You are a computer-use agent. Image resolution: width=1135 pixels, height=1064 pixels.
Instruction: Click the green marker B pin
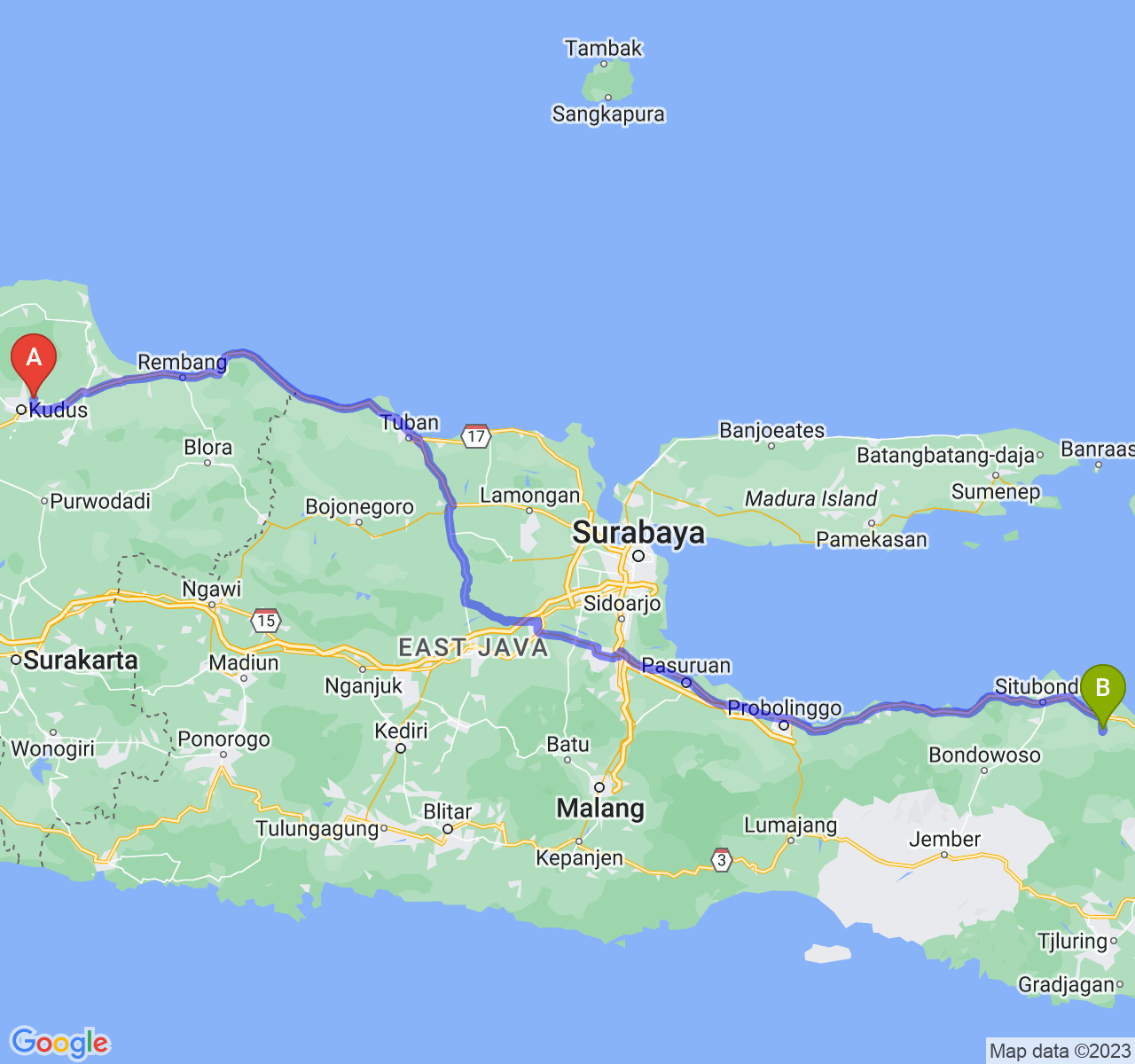(x=1103, y=696)
